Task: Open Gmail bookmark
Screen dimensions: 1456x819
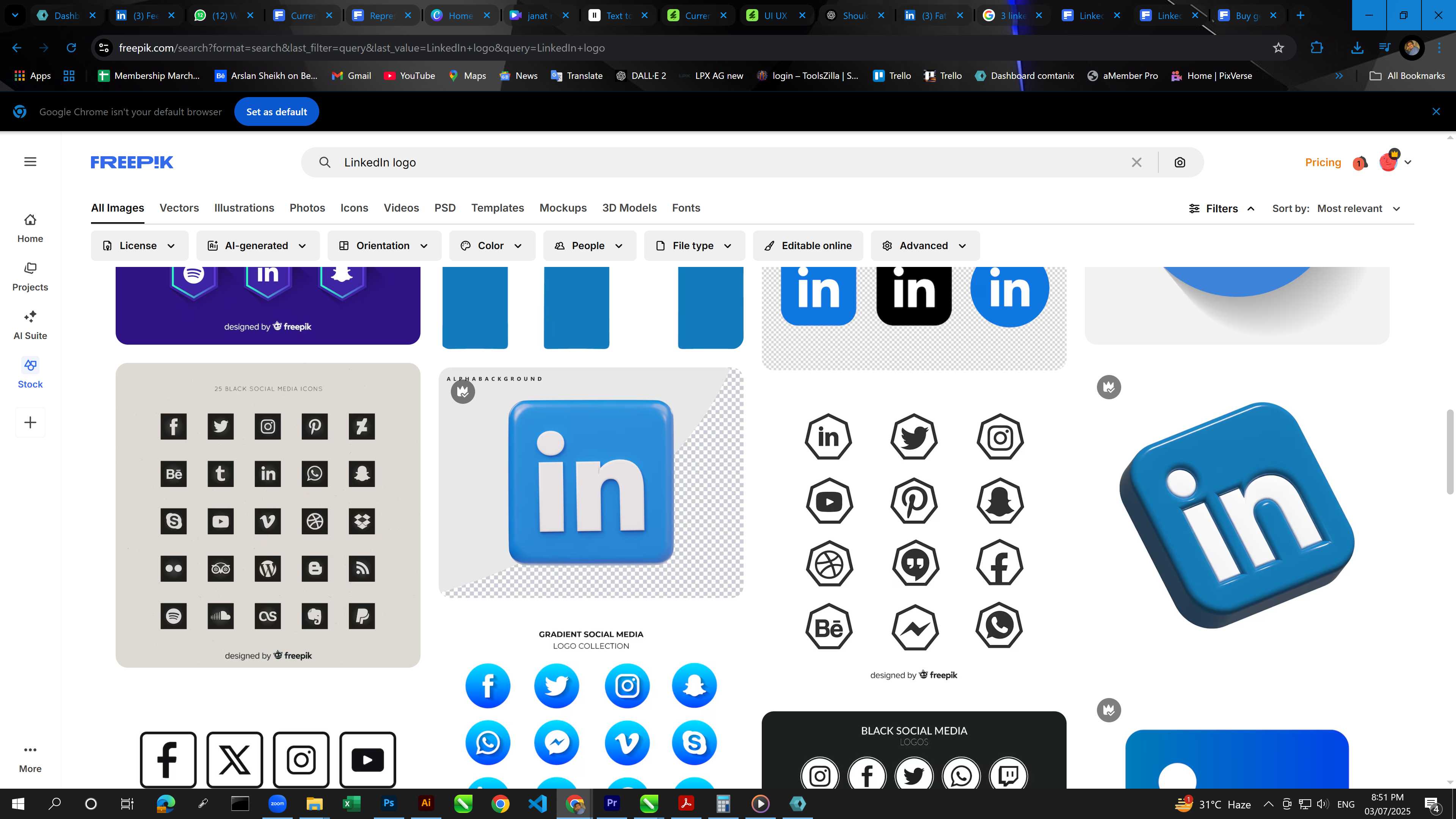Action: coord(351,76)
